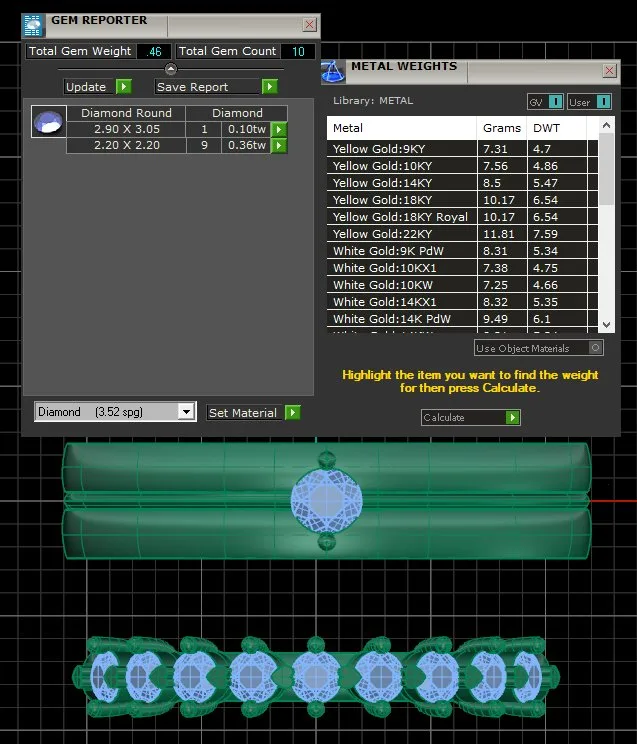The image size is (637, 744).
Task: Click the Grams column header
Action: click(502, 128)
